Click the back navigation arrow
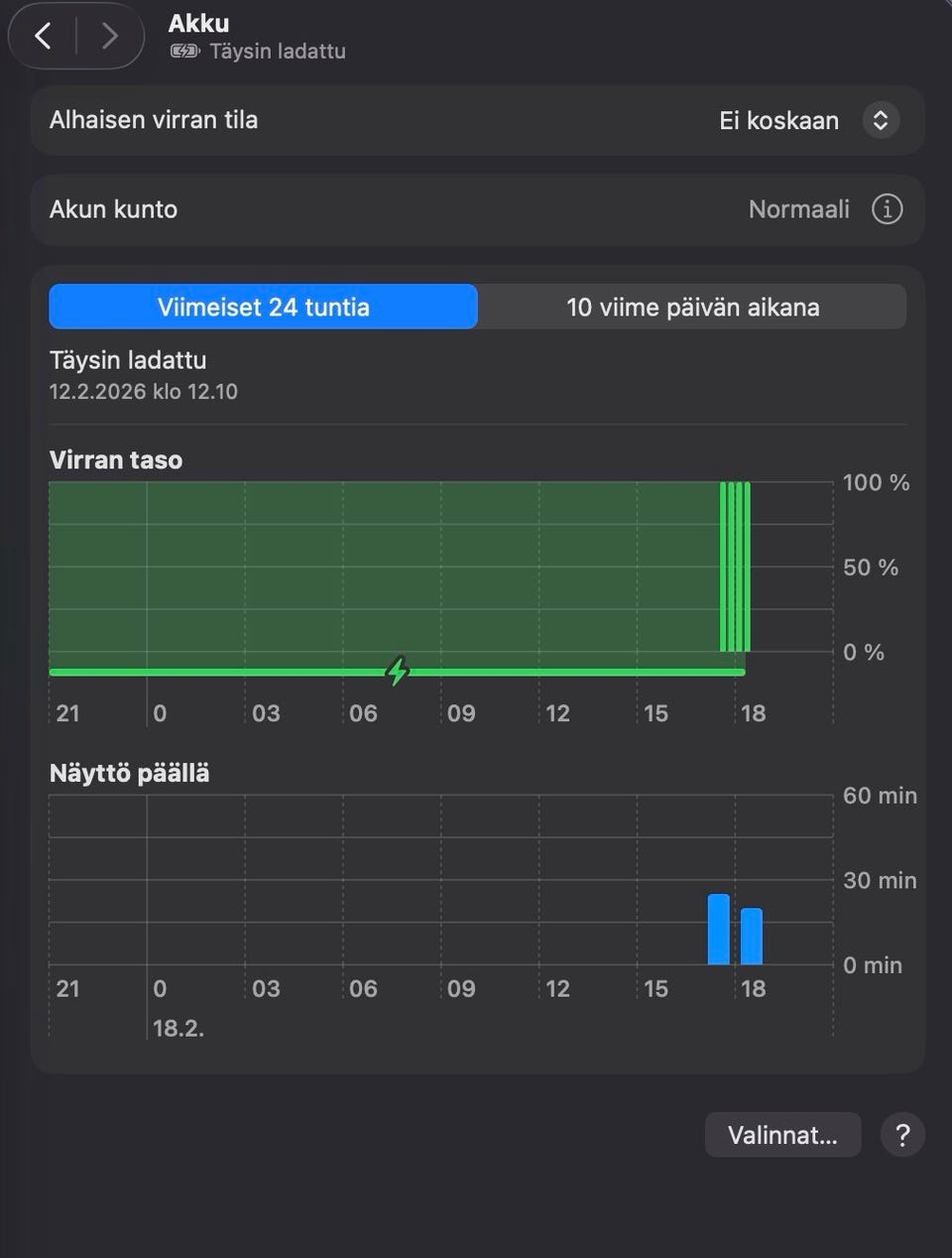The width and height of the screenshot is (952, 1258). (43, 37)
